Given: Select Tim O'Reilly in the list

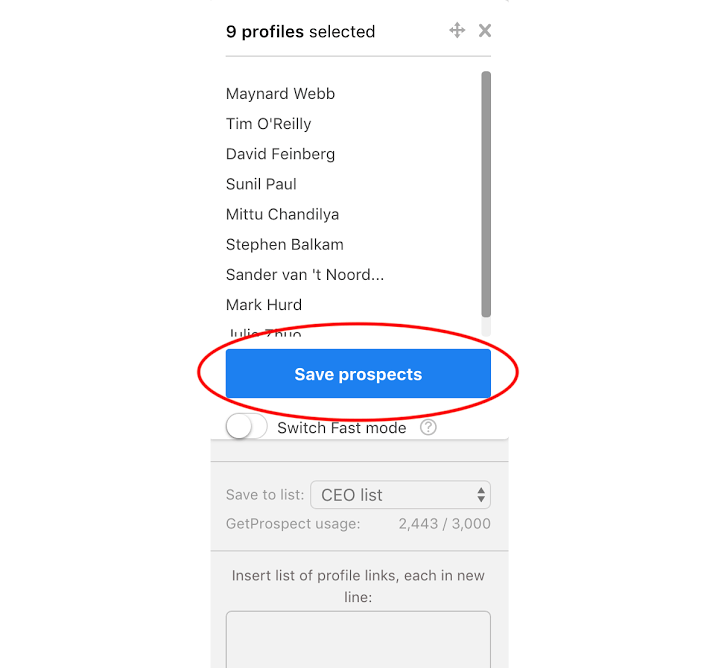Looking at the screenshot, I should click(268, 124).
